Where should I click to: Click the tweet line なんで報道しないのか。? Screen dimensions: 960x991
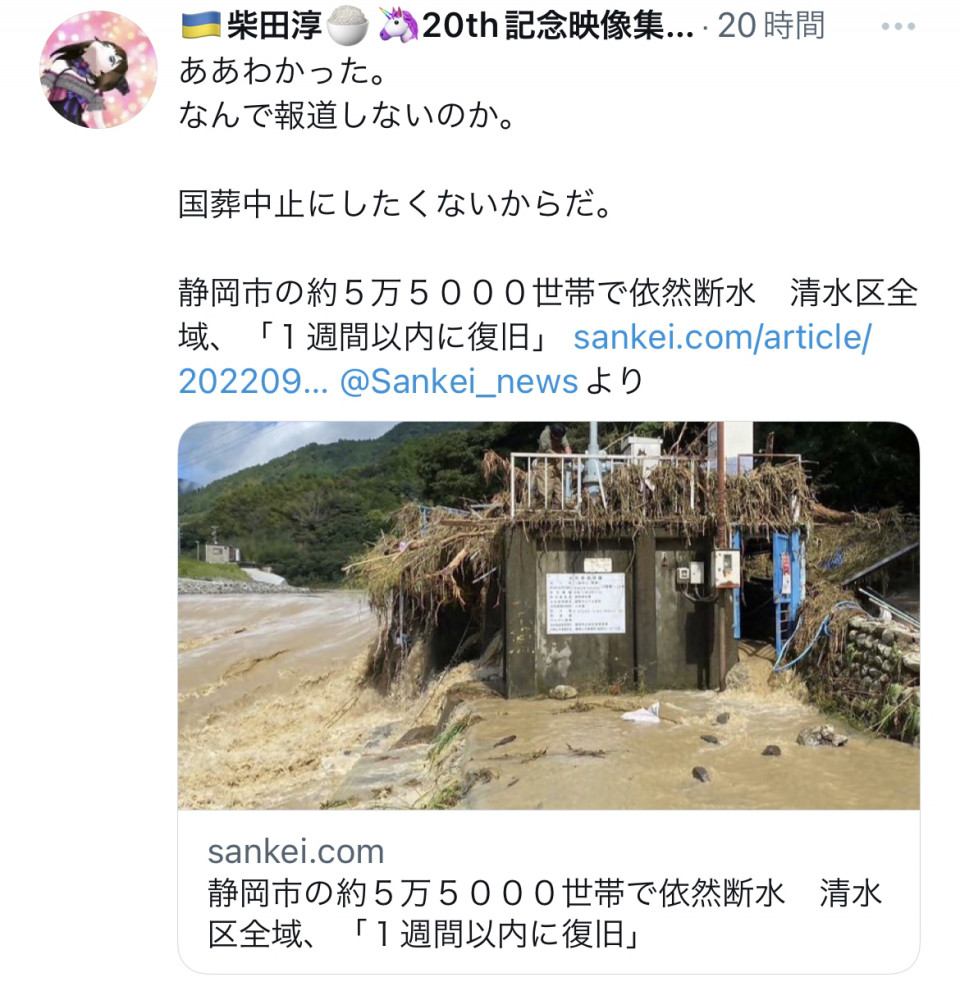point(347,115)
